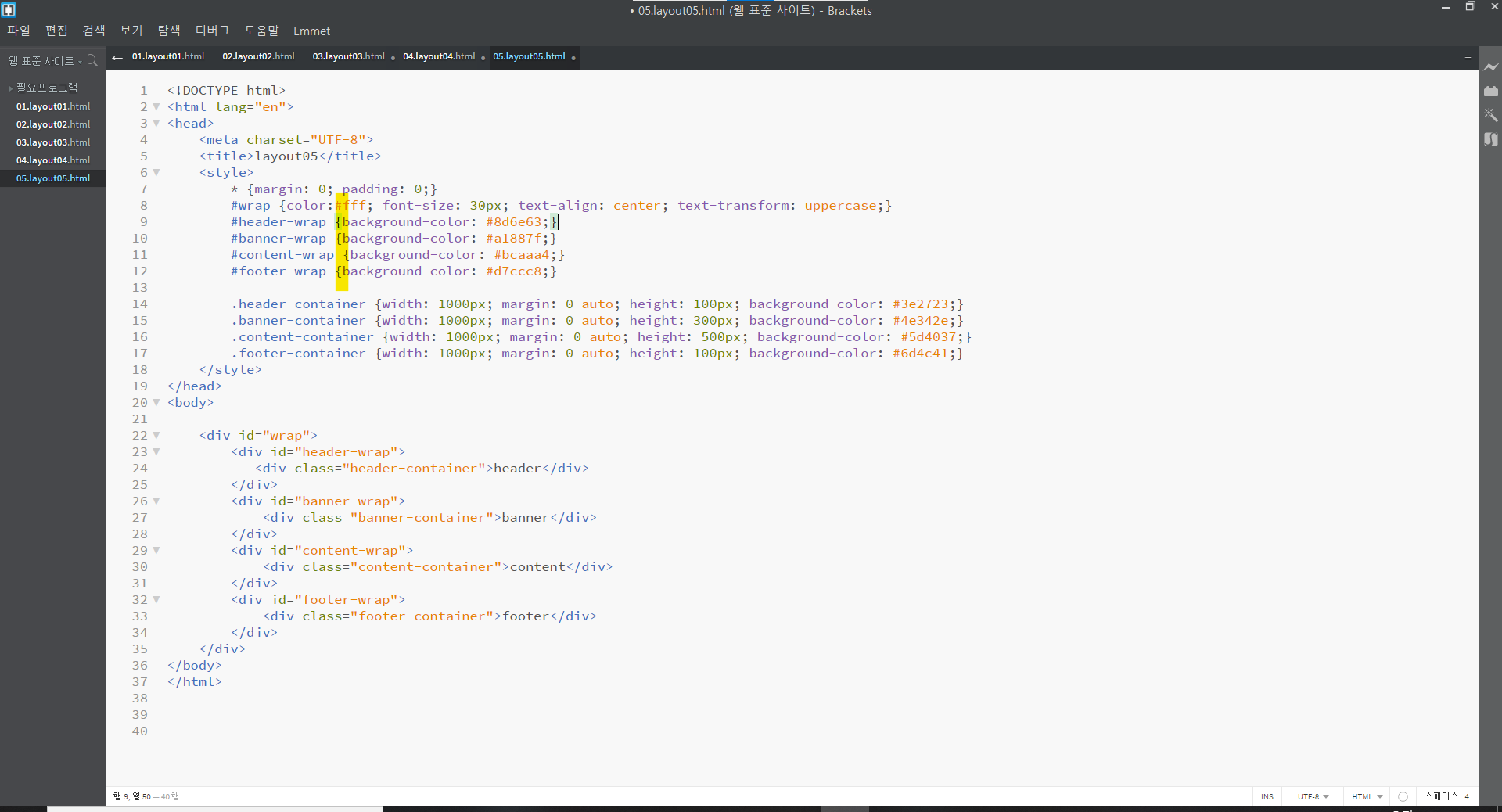Open the Emmet menu
Screen dimensions: 1502x812
[x=311, y=31]
